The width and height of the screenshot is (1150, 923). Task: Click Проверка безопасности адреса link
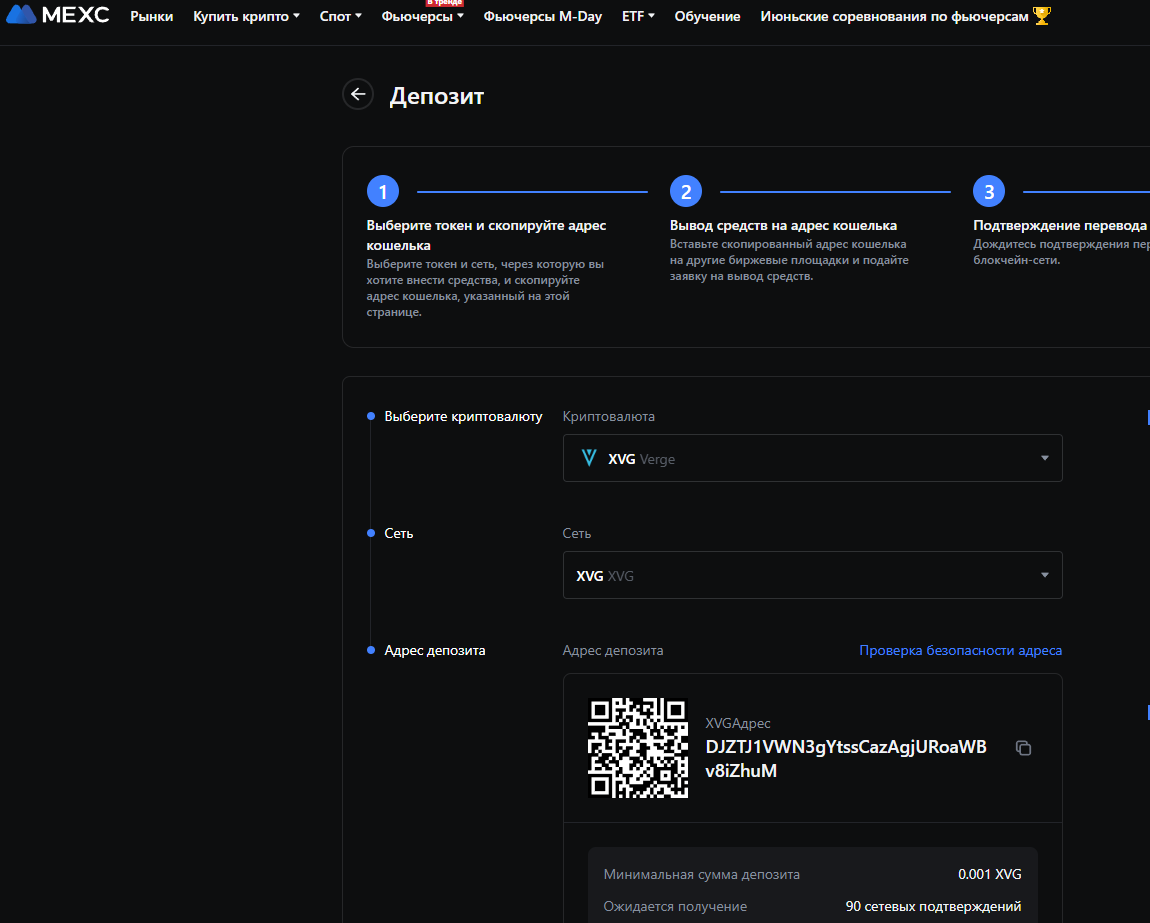coord(960,650)
